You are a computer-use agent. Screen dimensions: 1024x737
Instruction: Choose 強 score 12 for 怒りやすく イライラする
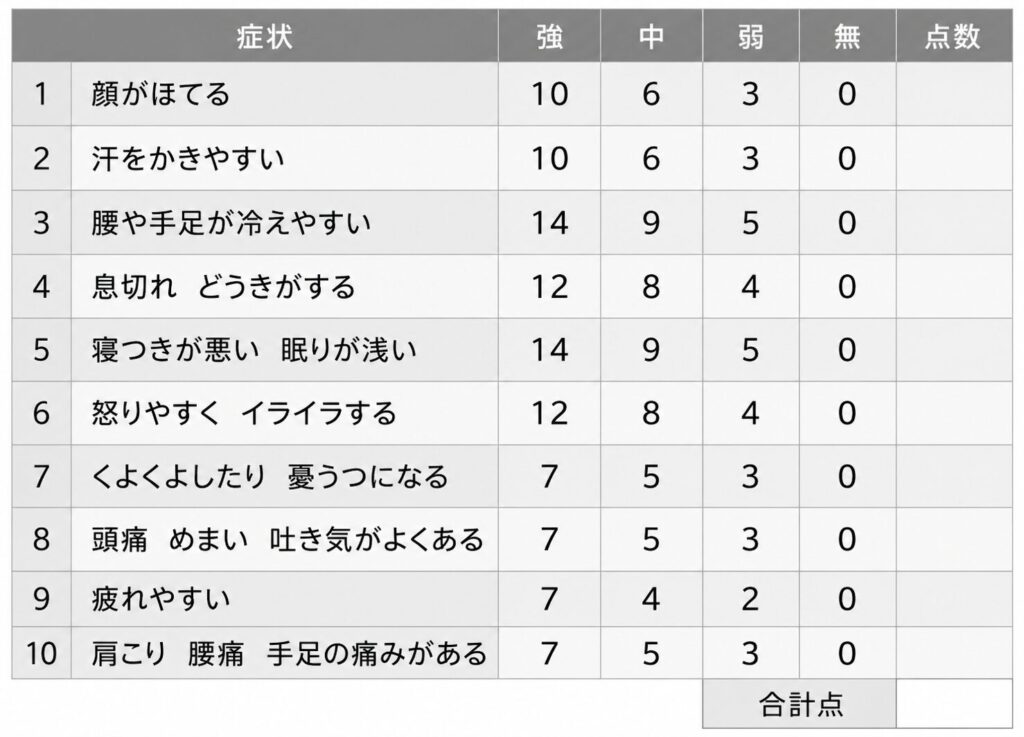[x=549, y=413]
